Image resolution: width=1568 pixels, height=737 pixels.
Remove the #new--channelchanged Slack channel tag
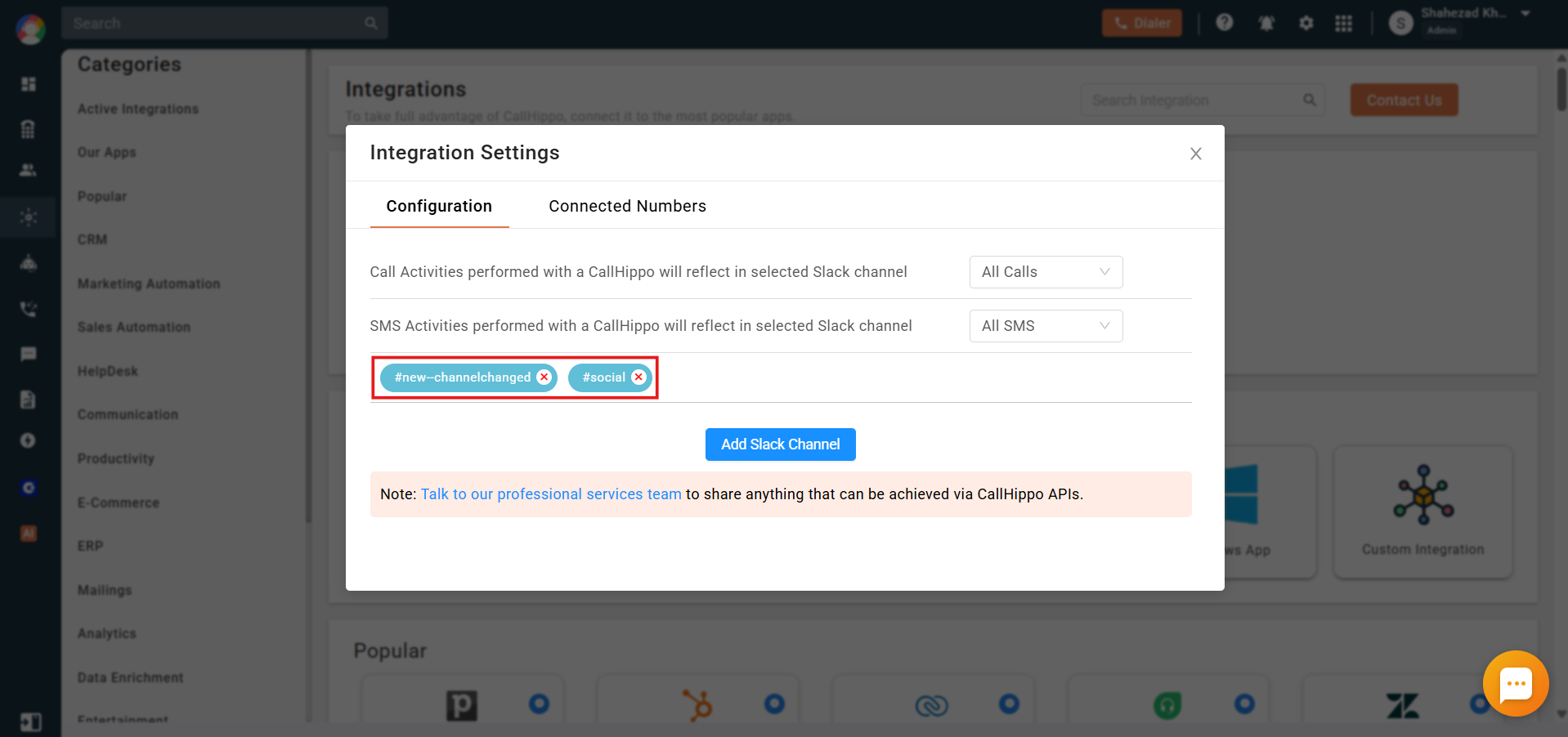[544, 377]
